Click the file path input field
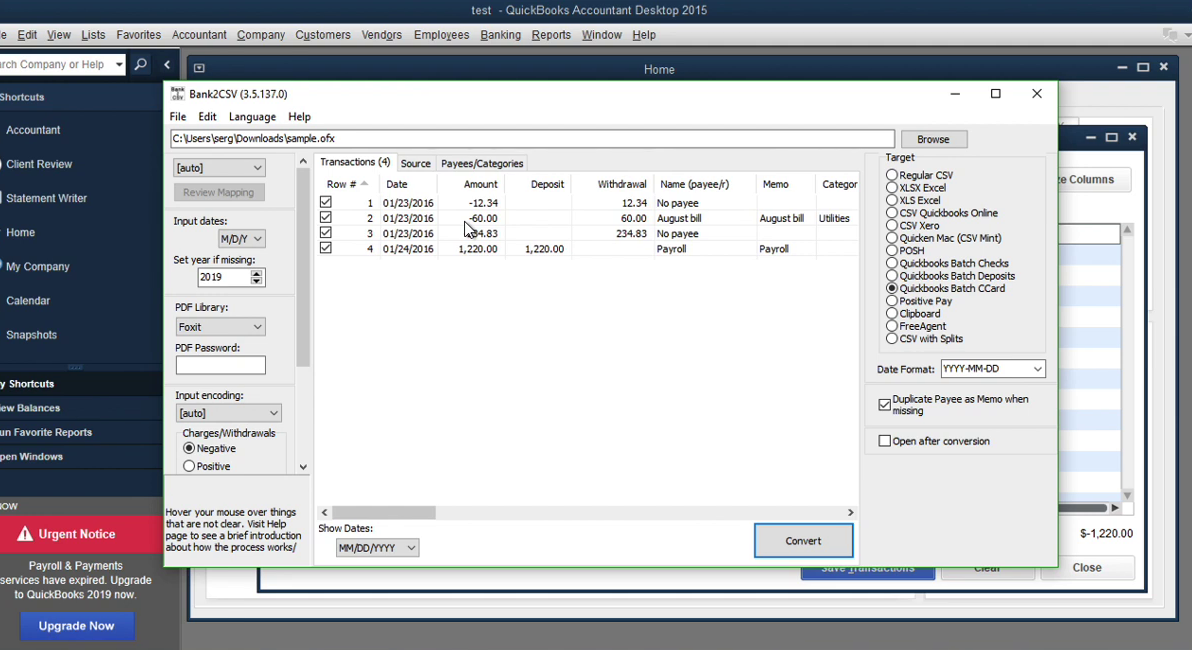The width and height of the screenshot is (1192, 650). (532, 138)
